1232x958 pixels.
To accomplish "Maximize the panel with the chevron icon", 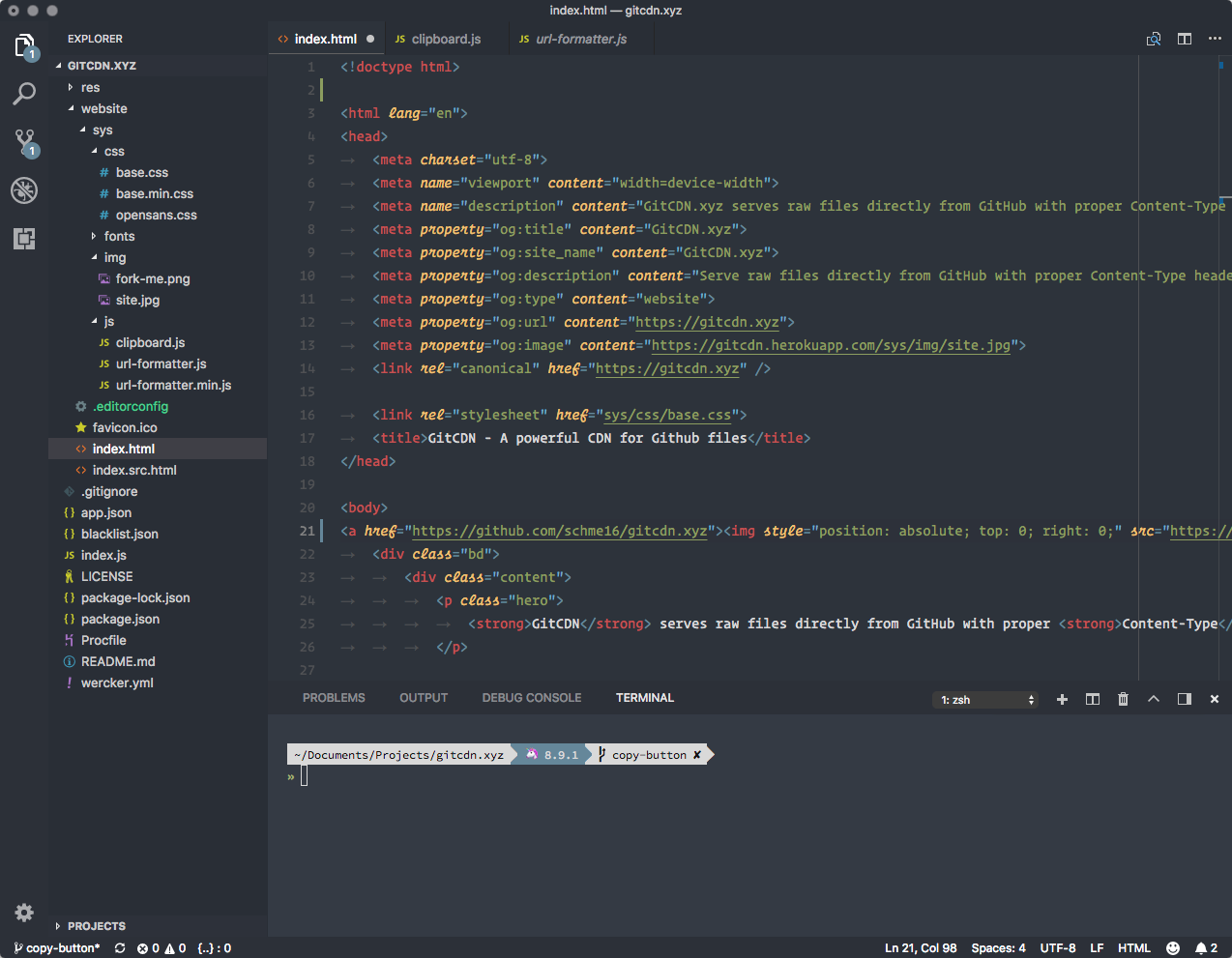I will click(x=1154, y=698).
